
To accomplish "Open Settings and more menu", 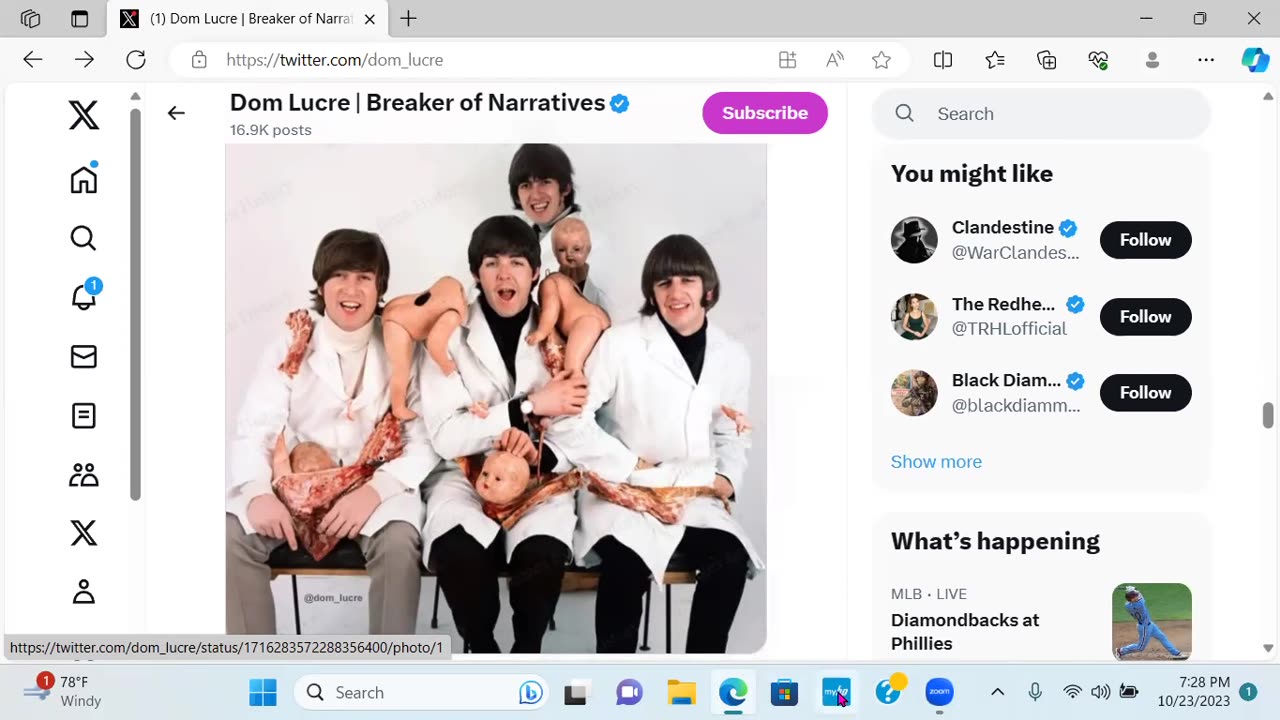I will (x=1206, y=60).
